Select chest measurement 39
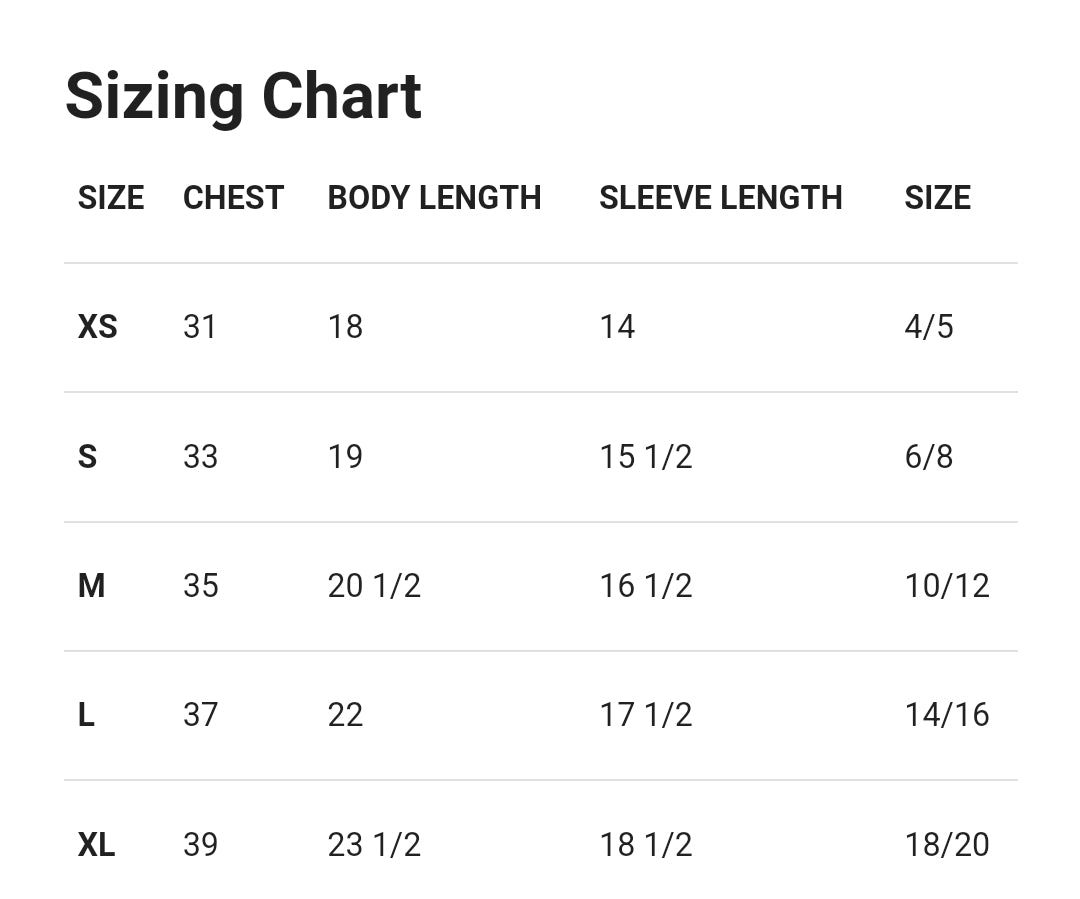This screenshot has height=899, width=1080. [x=200, y=845]
